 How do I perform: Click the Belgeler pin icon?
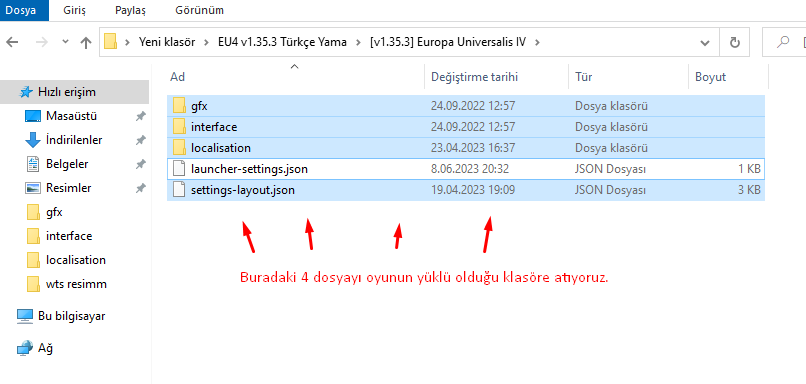(x=140, y=164)
